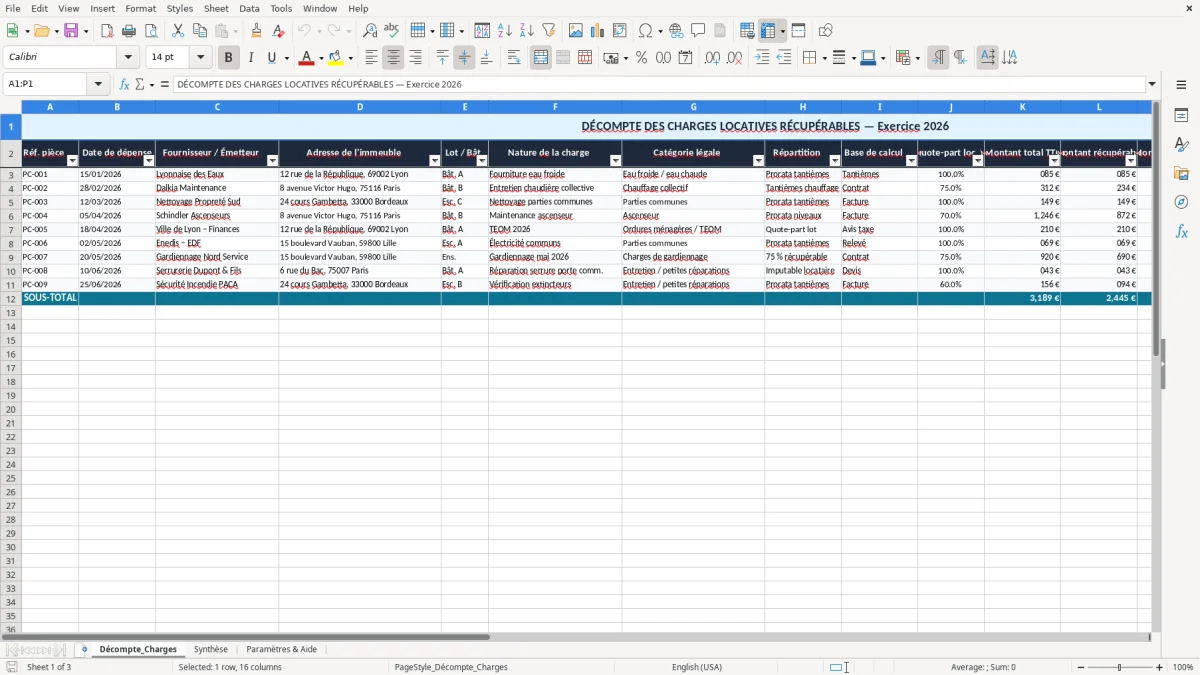The height and width of the screenshot is (675, 1200).
Task: Toggle Italic formatting
Action: (x=251, y=58)
